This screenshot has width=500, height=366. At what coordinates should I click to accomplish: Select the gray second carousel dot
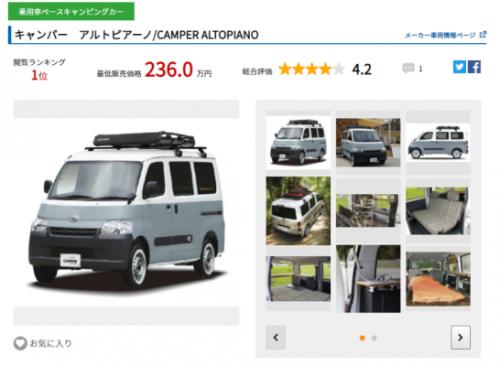click(x=374, y=338)
